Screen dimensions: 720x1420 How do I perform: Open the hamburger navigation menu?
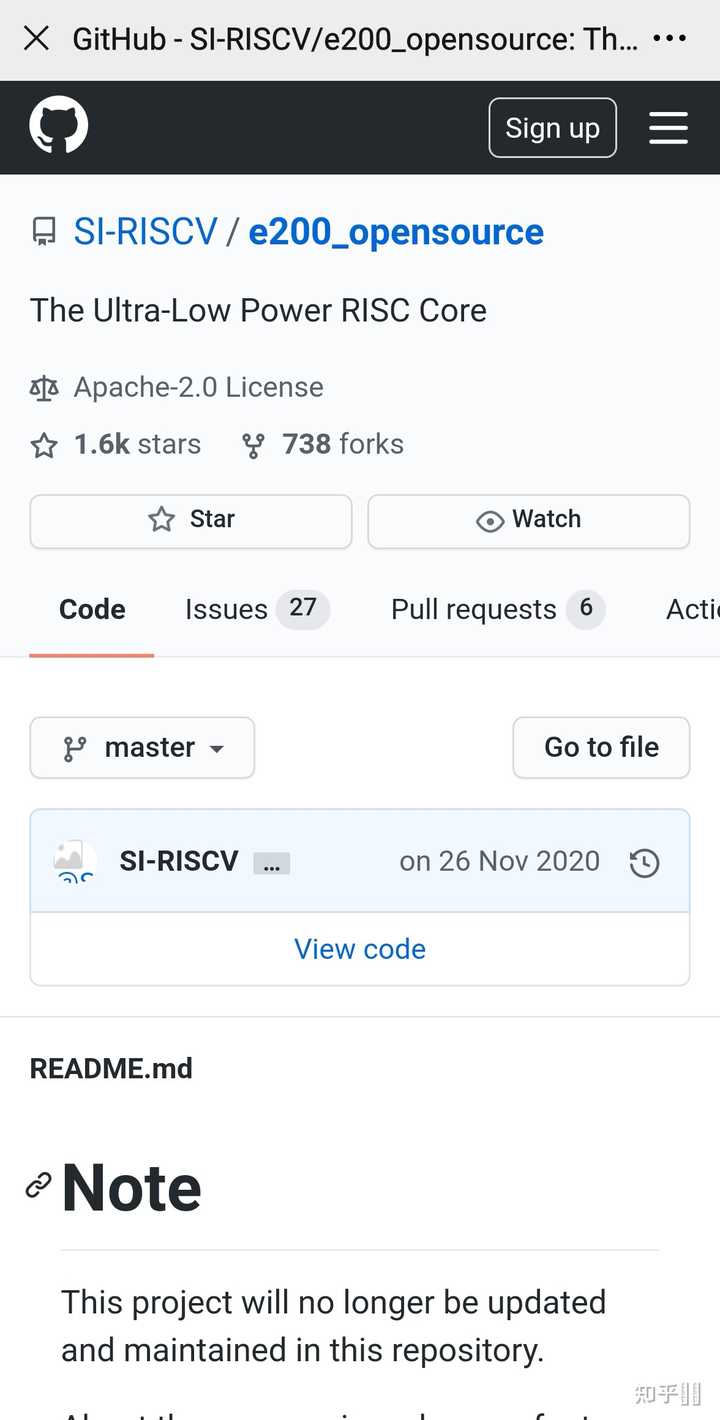668,127
